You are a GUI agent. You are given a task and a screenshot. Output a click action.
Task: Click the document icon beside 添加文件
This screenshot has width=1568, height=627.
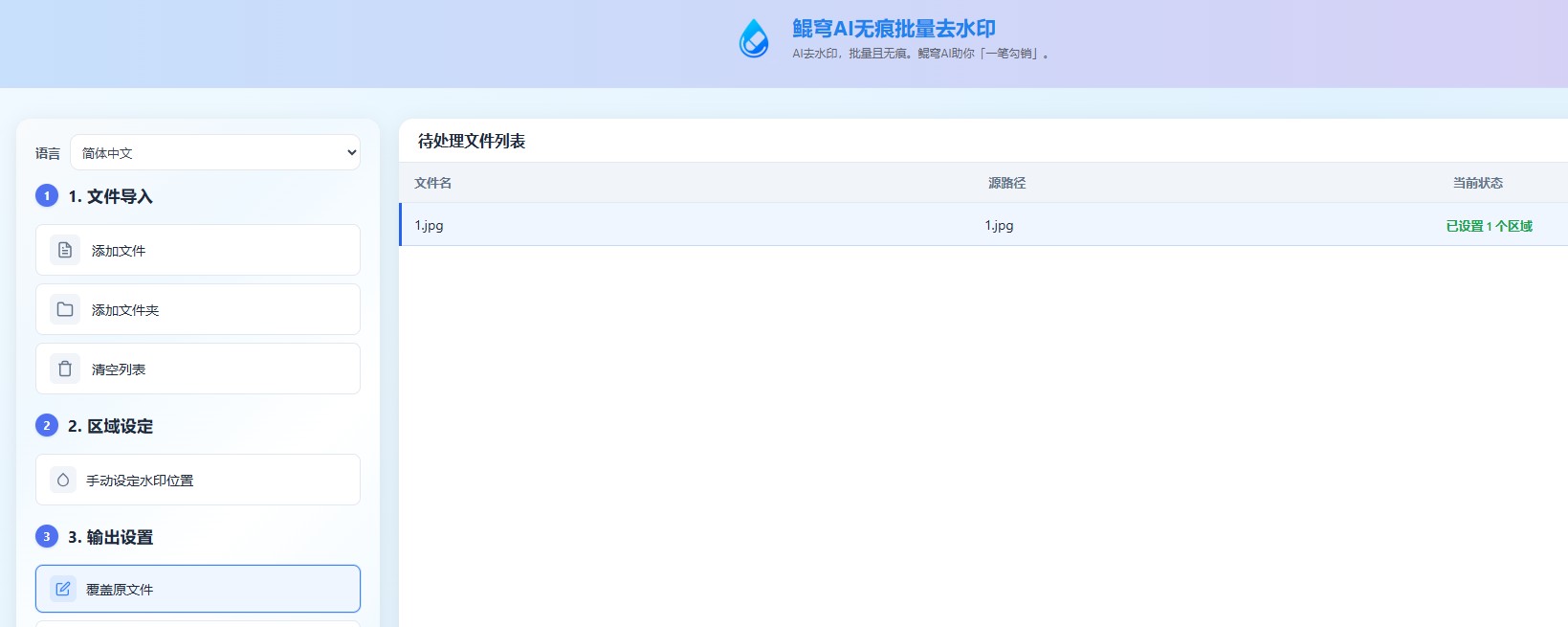click(x=65, y=250)
